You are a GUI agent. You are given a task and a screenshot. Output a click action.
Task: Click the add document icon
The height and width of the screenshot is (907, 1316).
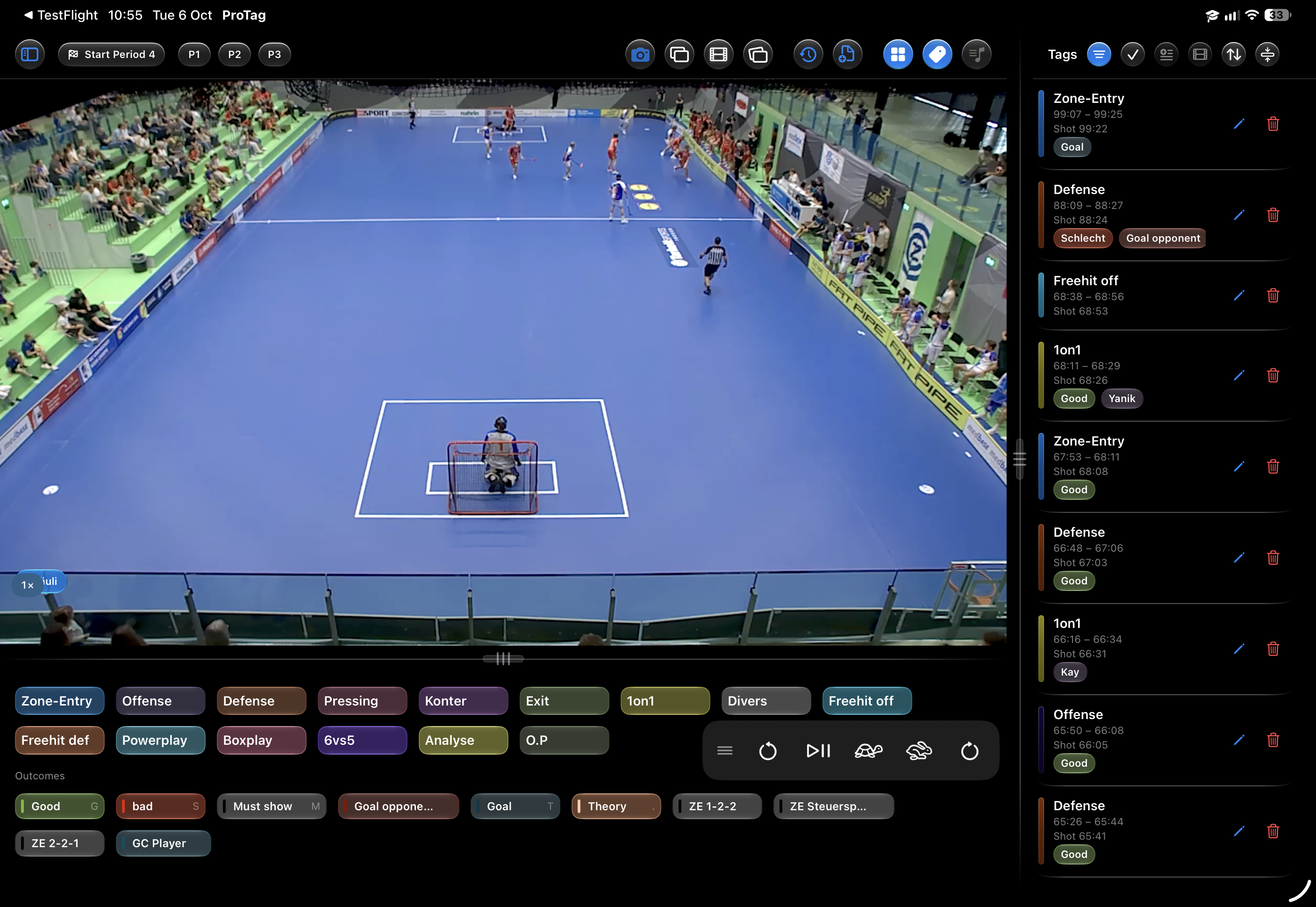(x=847, y=55)
